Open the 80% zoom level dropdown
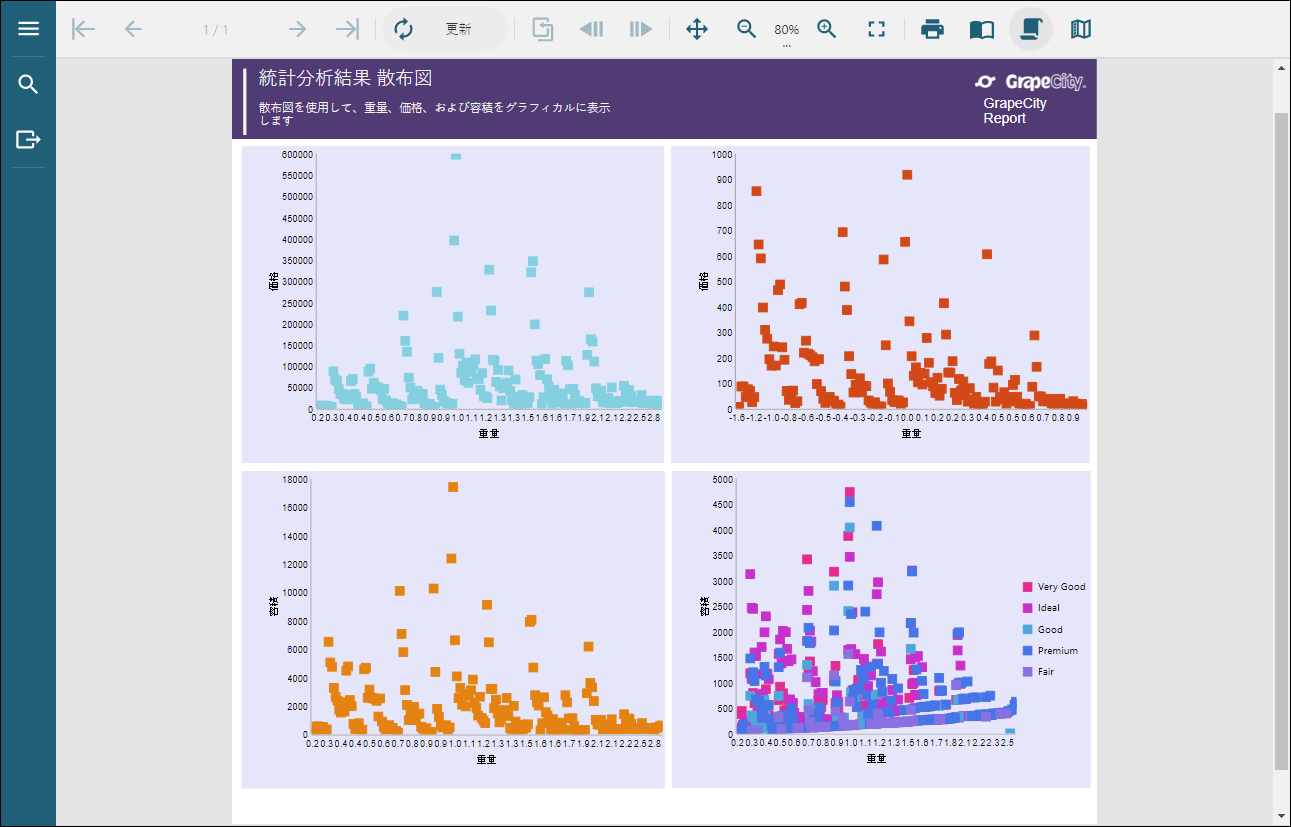The width and height of the screenshot is (1291, 827). coord(787,31)
